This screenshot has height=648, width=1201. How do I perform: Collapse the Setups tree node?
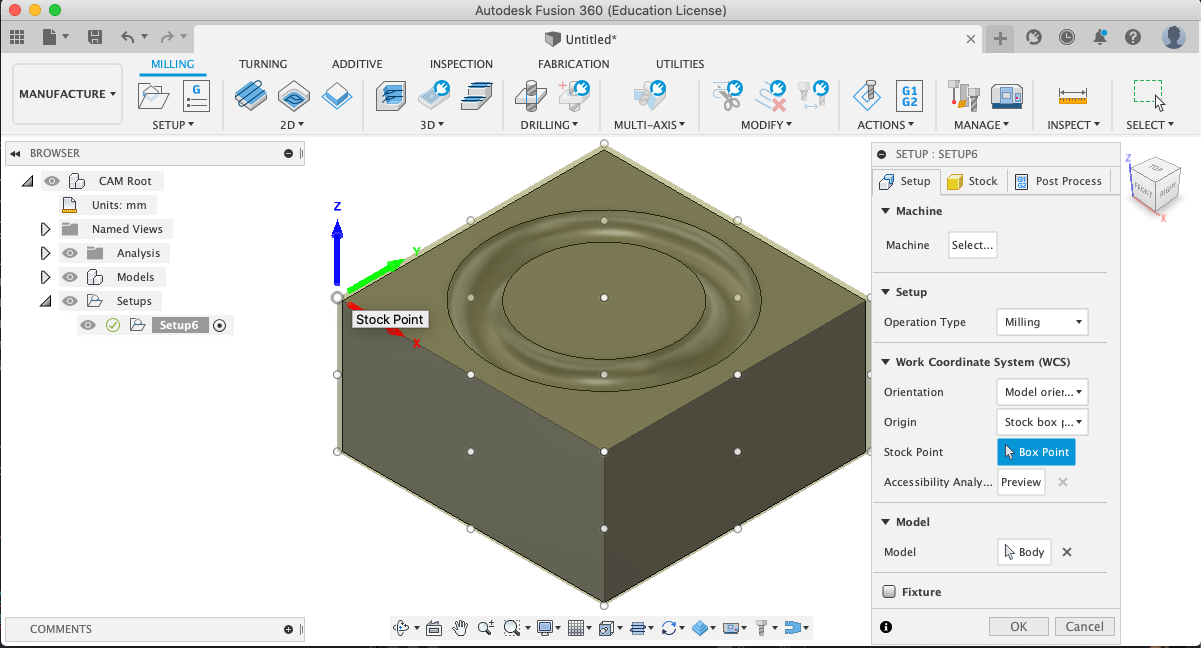(45, 301)
